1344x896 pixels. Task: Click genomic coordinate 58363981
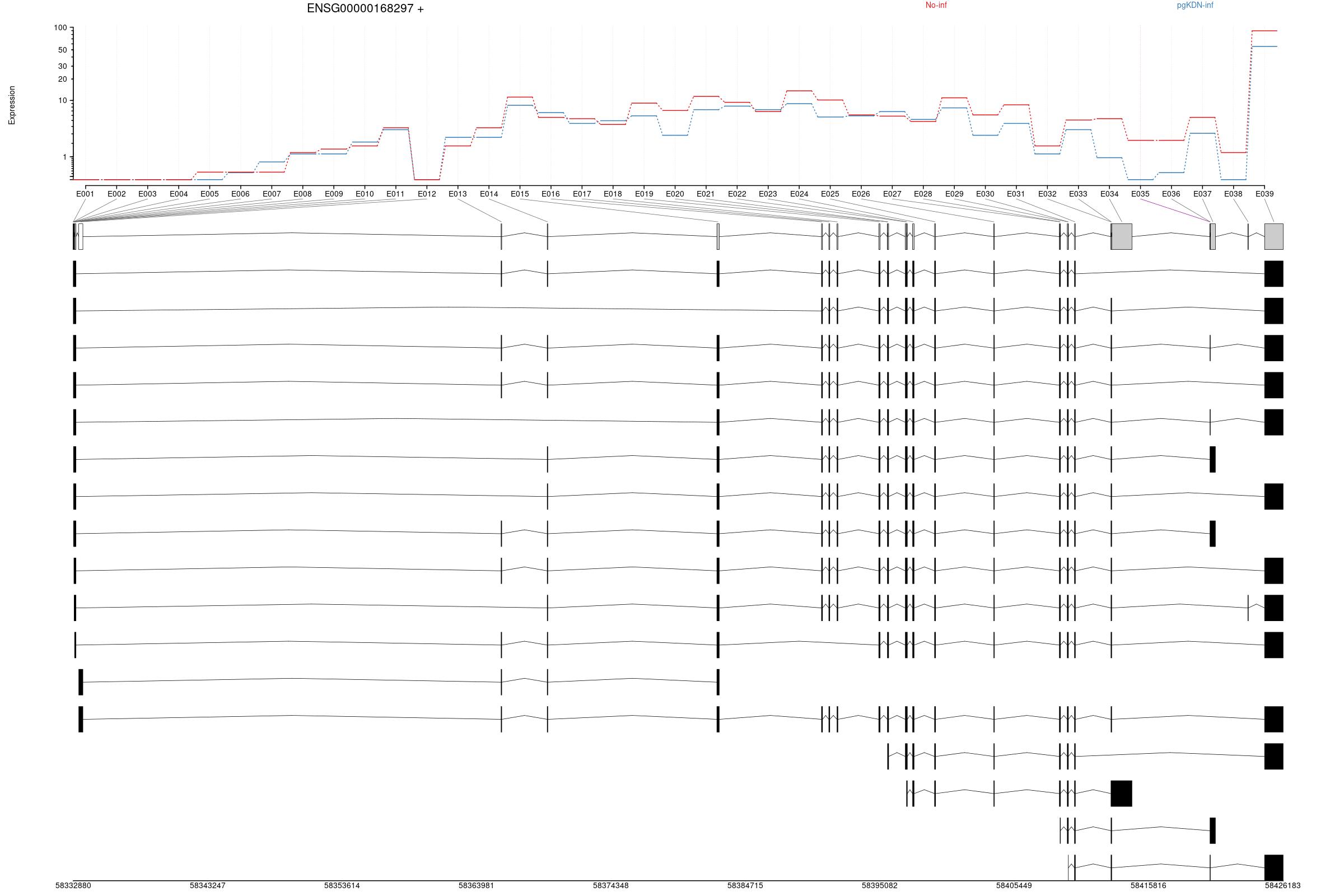tap(476, 886)
